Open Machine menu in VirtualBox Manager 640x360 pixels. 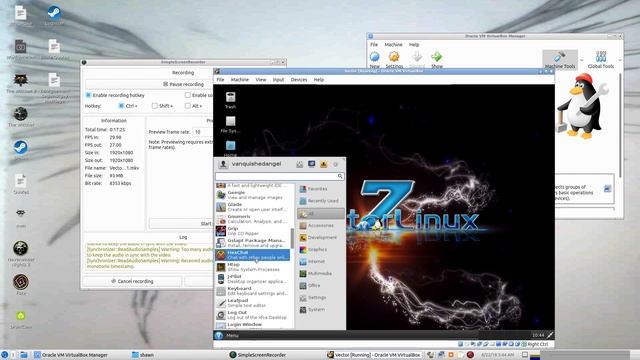[393, 44]
